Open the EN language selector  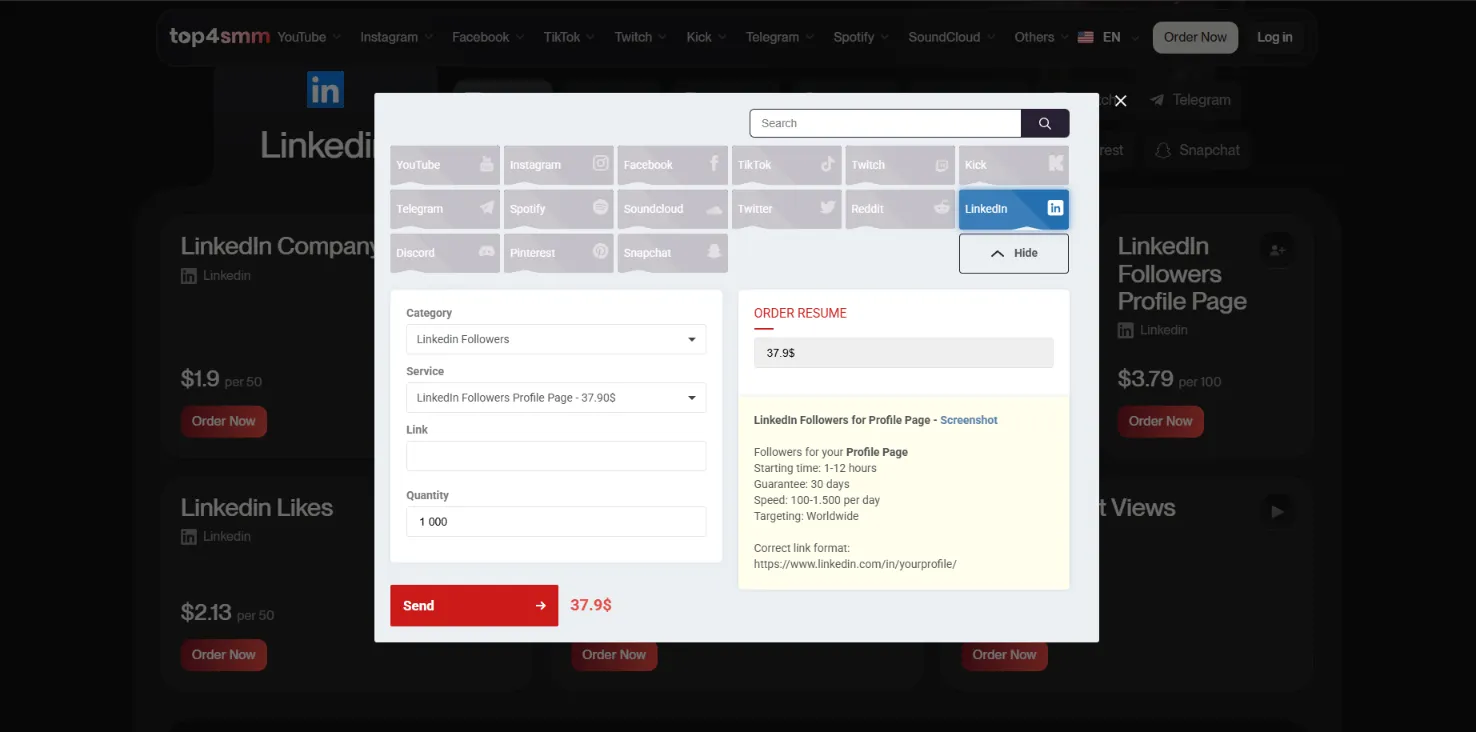pyautogui.click(x=1108, y=37)
